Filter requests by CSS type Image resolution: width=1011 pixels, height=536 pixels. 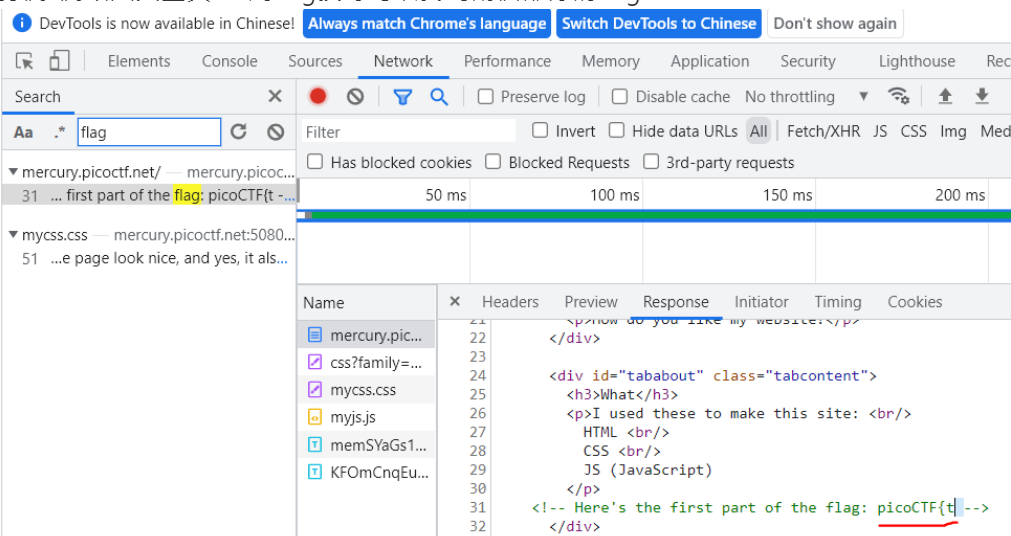click(x=914, y=132)
